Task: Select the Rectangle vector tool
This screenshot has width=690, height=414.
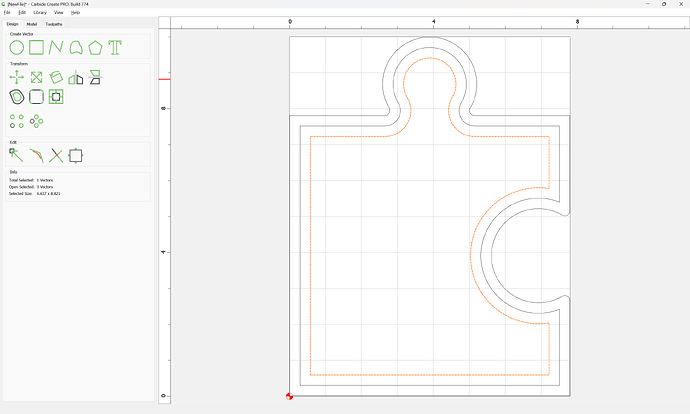Action: tap(36, 47)
